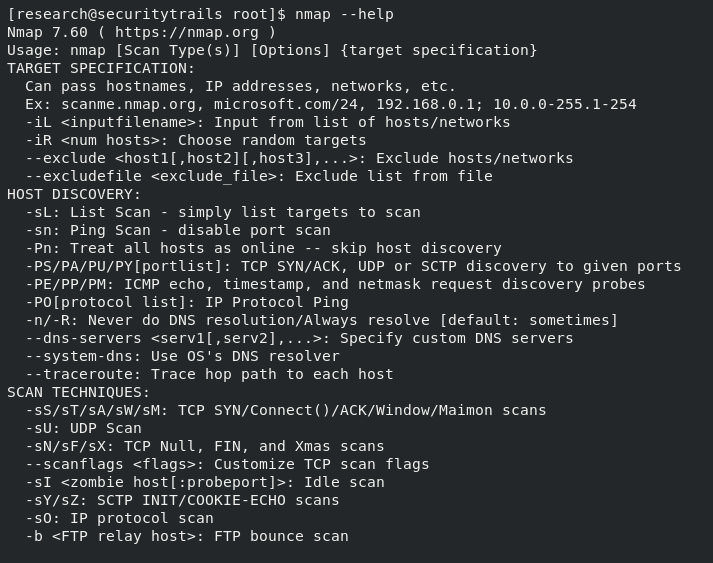The image size is (713, 563).
Task: Click the nmap --help command text
Action: (x=344, y=14)
